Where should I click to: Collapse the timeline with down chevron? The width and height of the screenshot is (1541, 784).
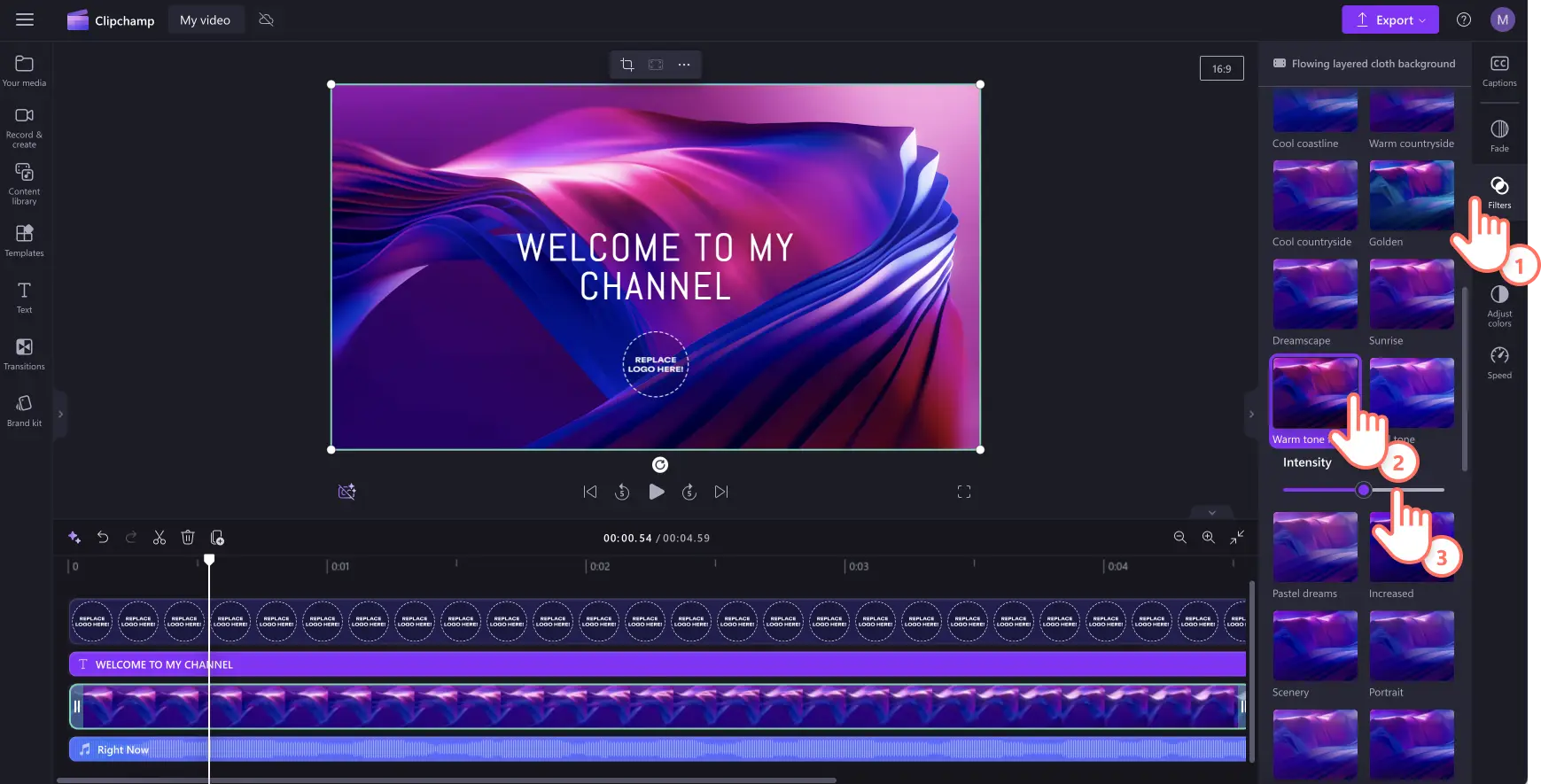coord(1212,512)
